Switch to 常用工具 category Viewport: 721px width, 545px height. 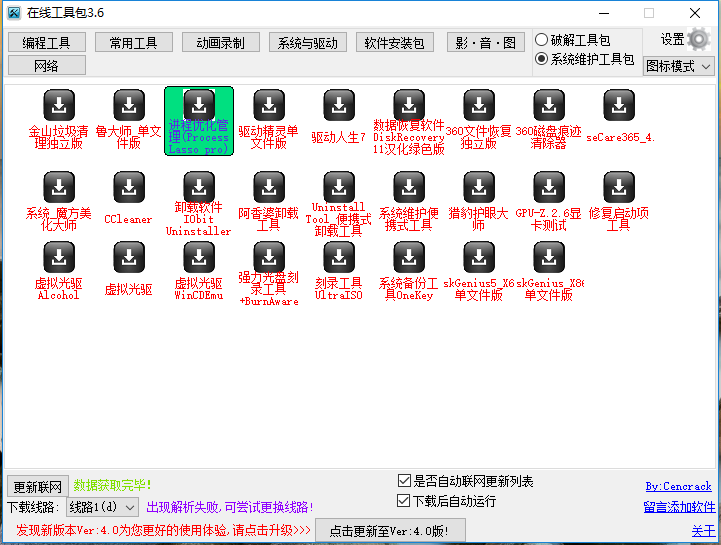(x=133, y=43)
